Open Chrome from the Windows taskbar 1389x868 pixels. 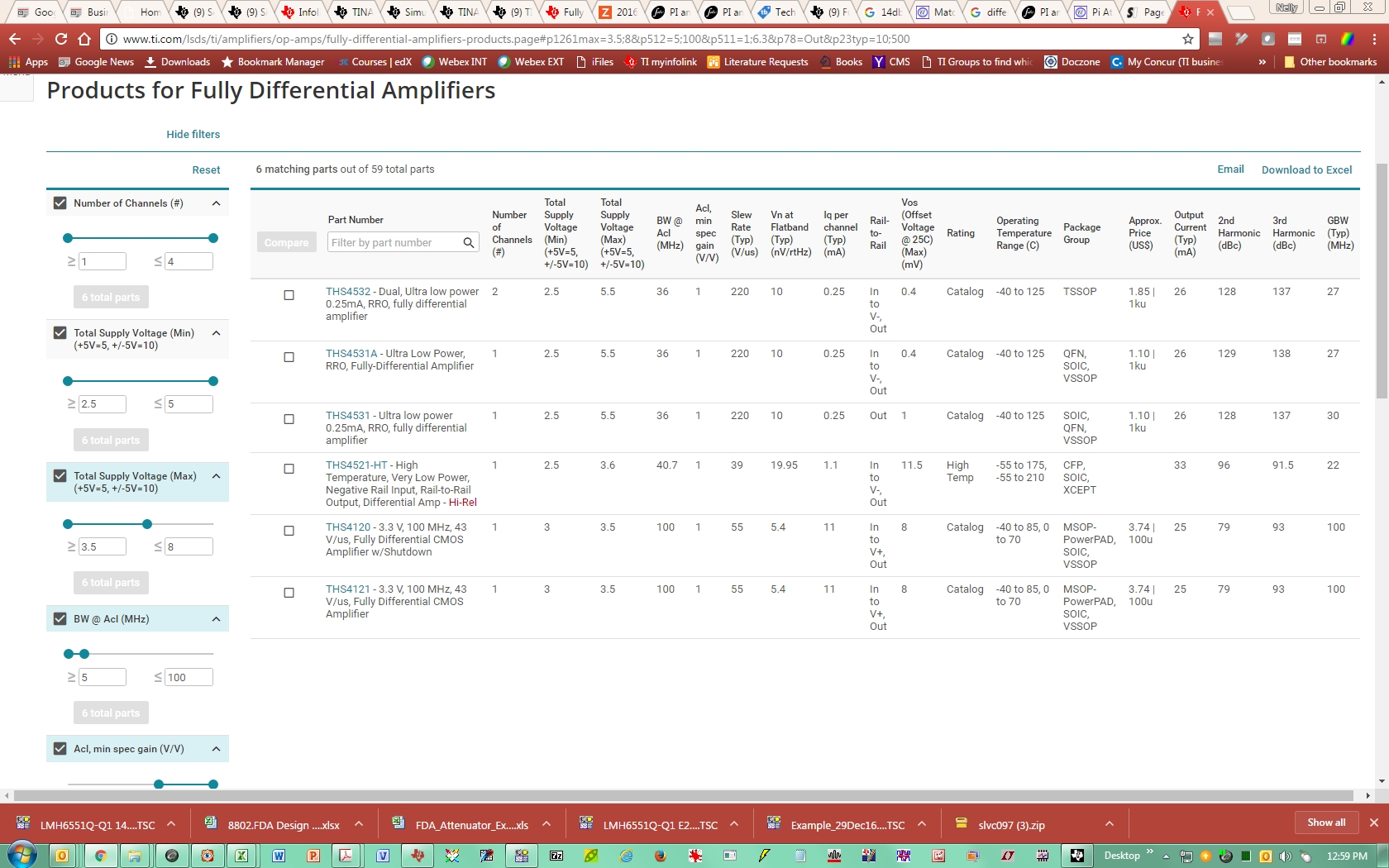[x=100, y=856]
